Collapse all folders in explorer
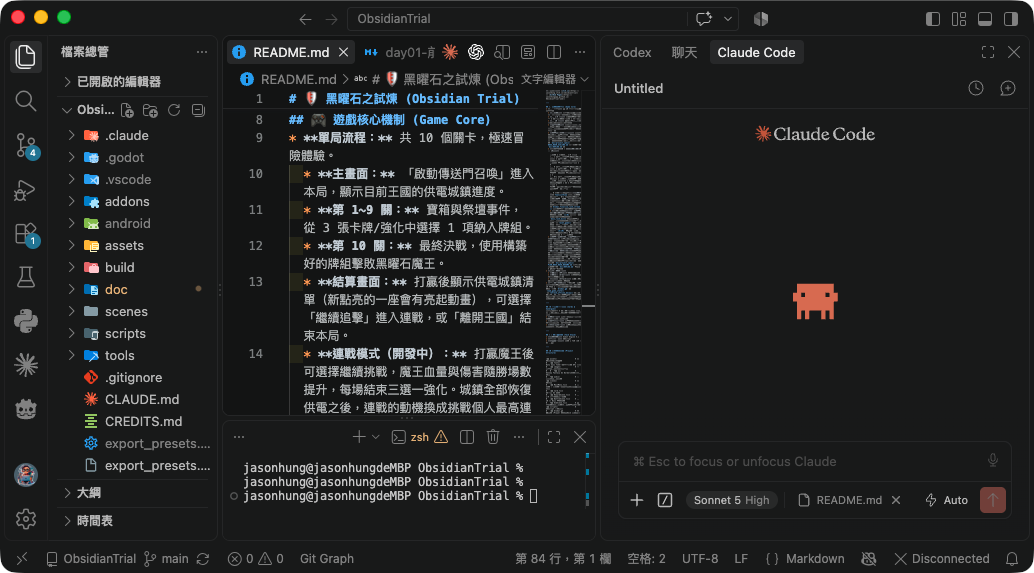 pos(198,110)
